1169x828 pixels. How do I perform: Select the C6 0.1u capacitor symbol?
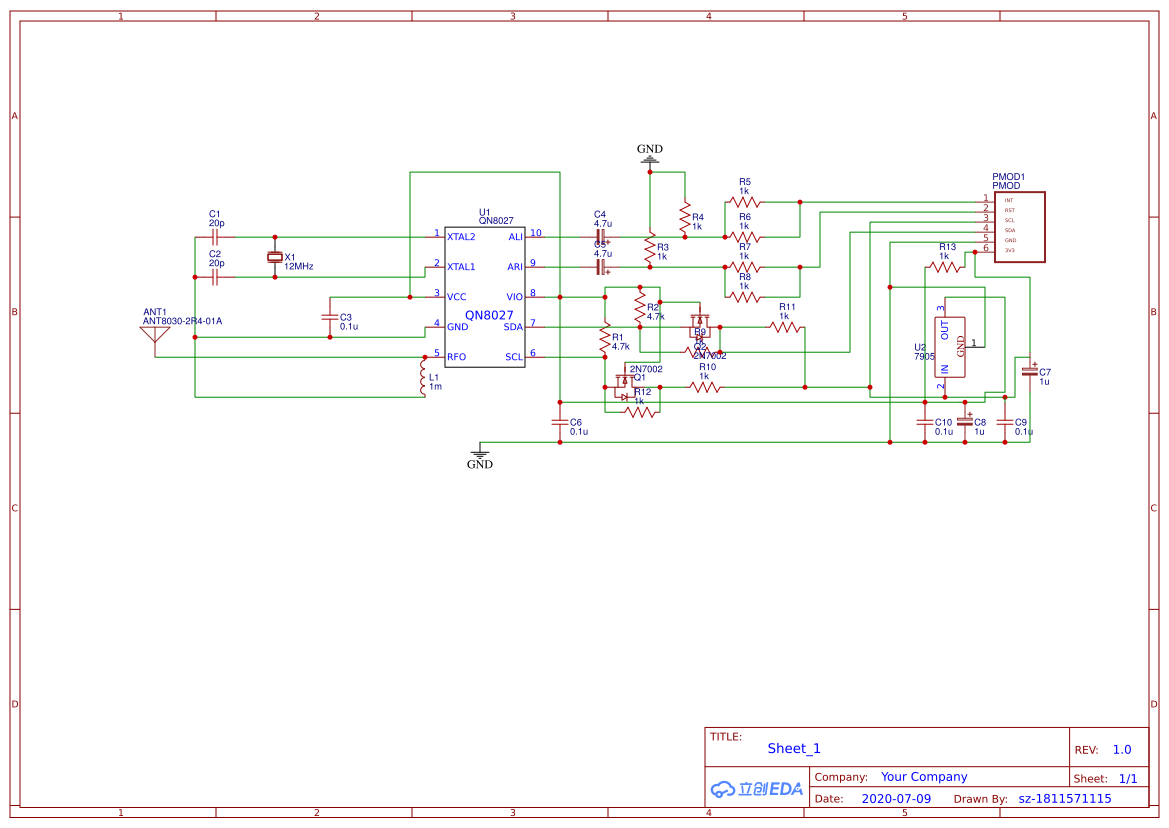coord(560,422)
